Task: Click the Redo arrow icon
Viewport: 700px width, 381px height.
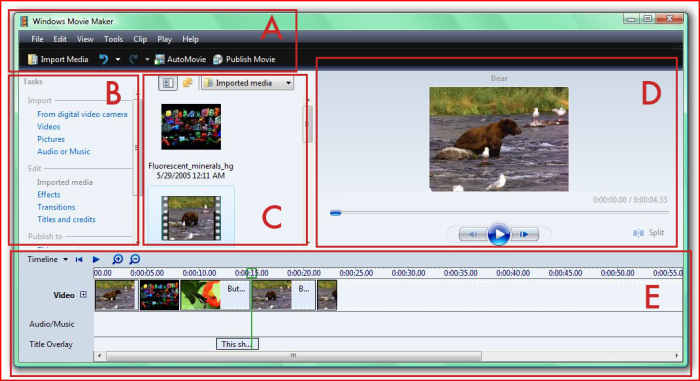Action: click(133, 59)
